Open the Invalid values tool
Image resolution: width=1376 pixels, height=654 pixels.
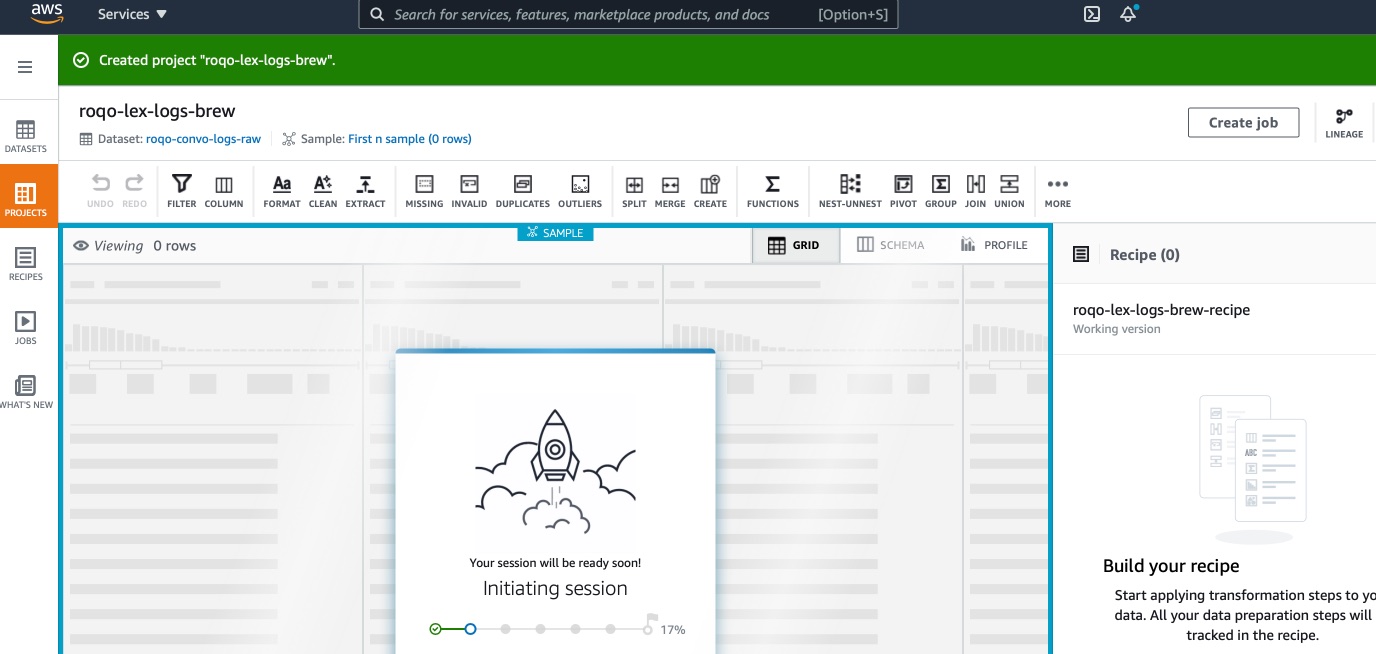[469, 190]
